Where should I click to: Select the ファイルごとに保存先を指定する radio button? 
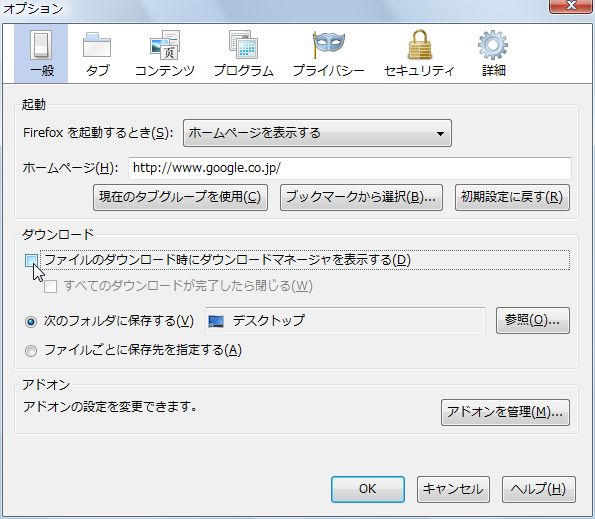(31, 351)
